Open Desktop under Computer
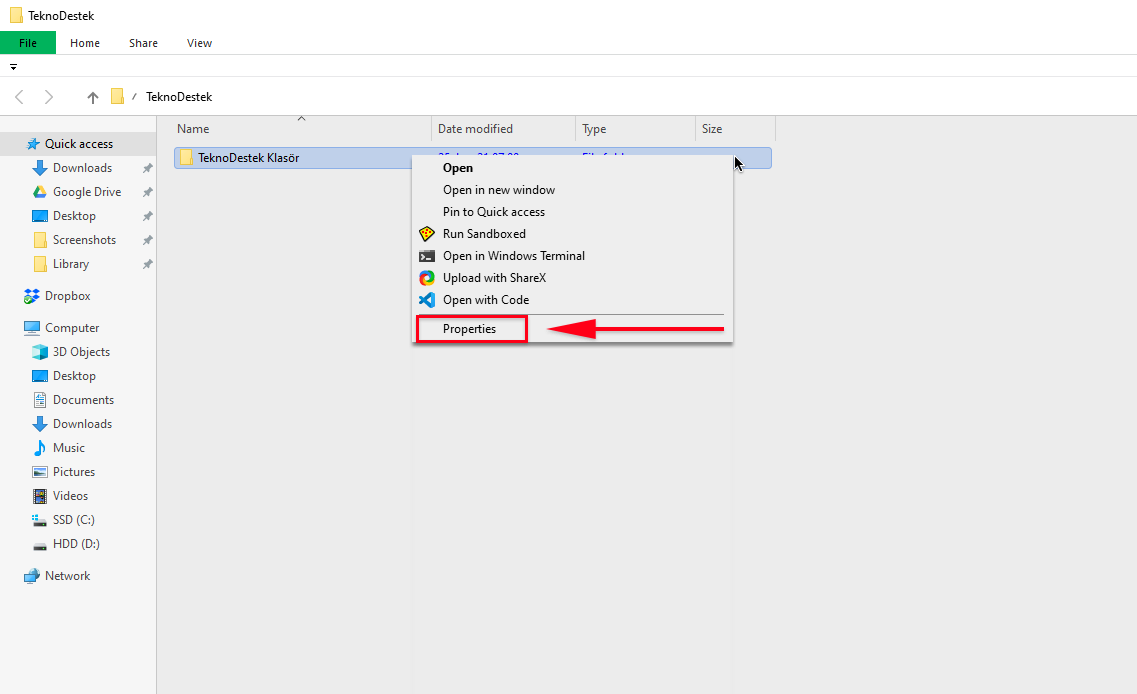The width and height of the screenshot is (1137, 694). 74,376
